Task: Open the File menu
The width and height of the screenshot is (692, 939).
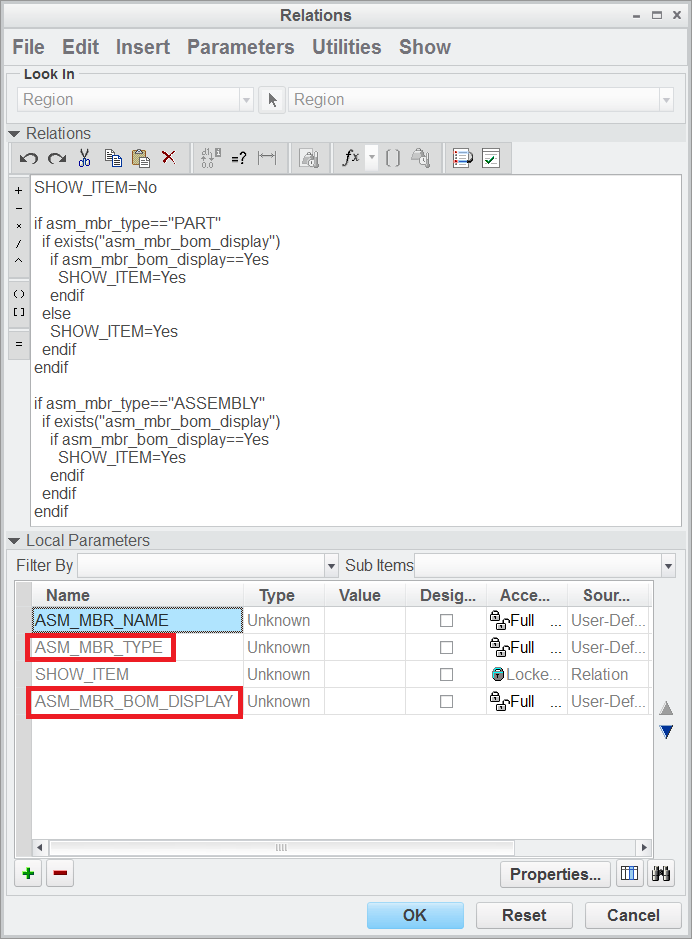Action: (28, 47)
